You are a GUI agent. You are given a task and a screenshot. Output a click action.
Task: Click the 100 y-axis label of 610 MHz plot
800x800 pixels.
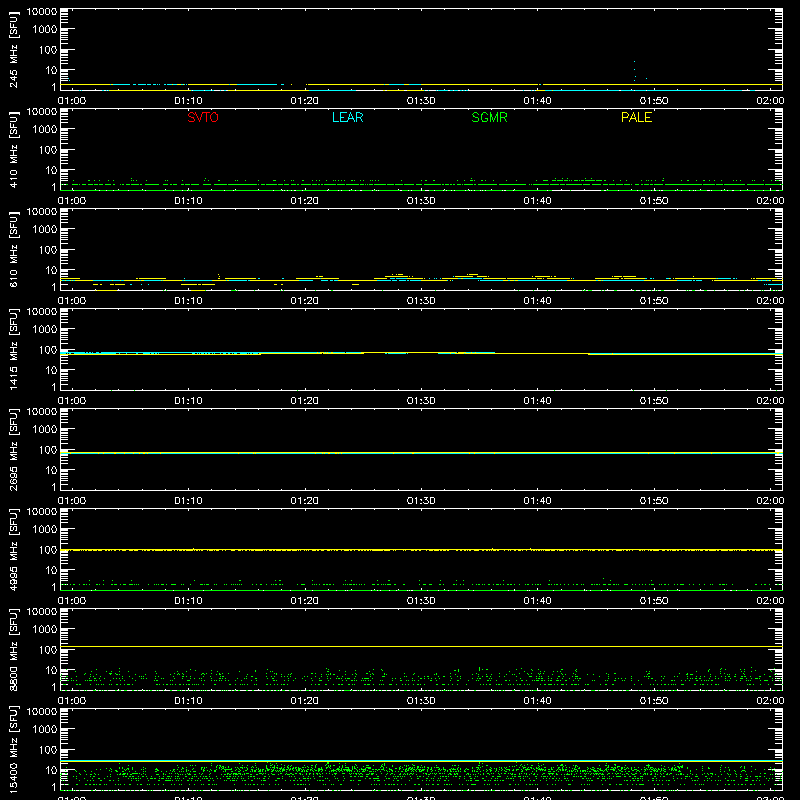48,250
